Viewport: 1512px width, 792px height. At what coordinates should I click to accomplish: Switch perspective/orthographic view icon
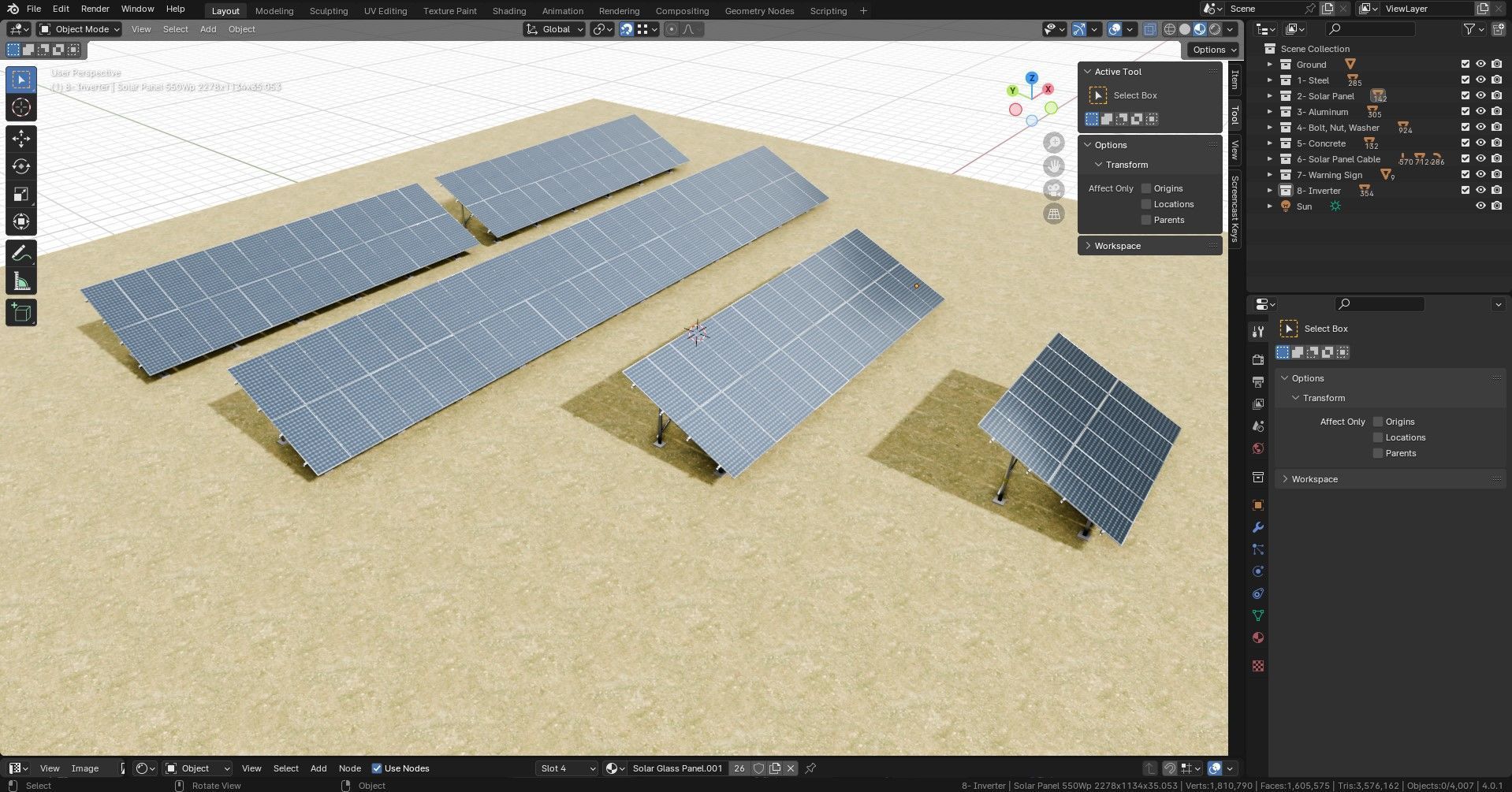(x=1054, y=214)
